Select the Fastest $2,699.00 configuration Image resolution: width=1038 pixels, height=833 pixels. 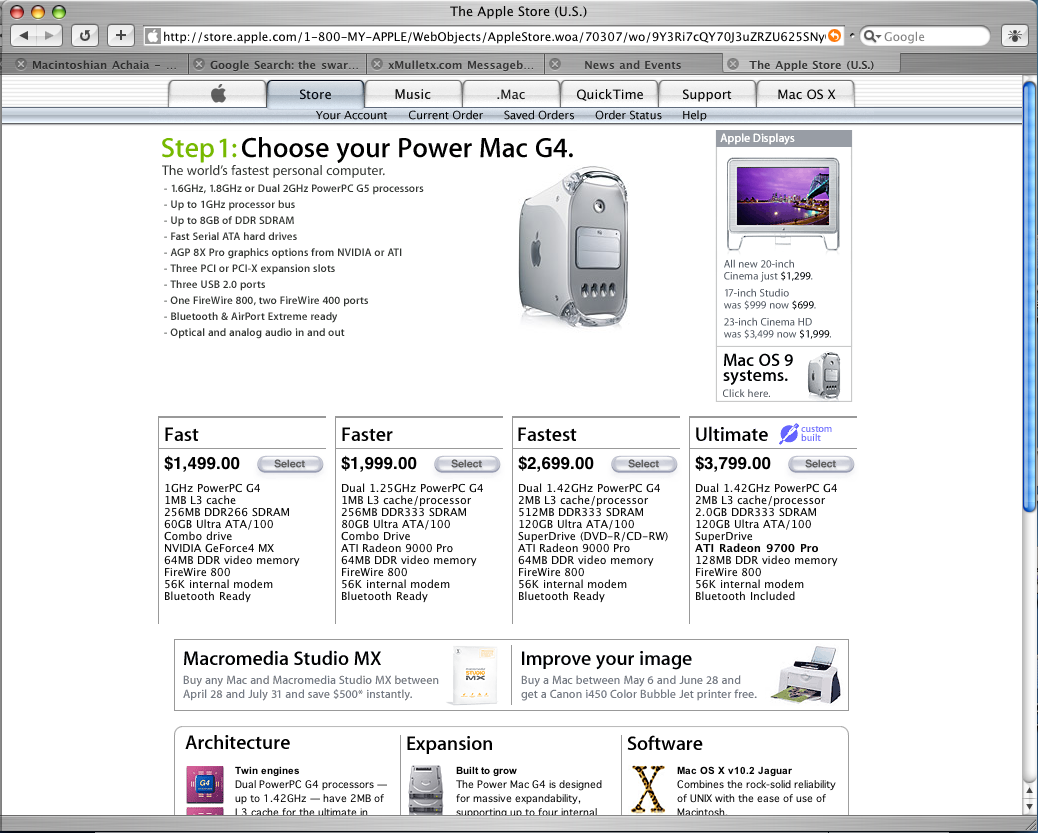[x=643, y=464]
